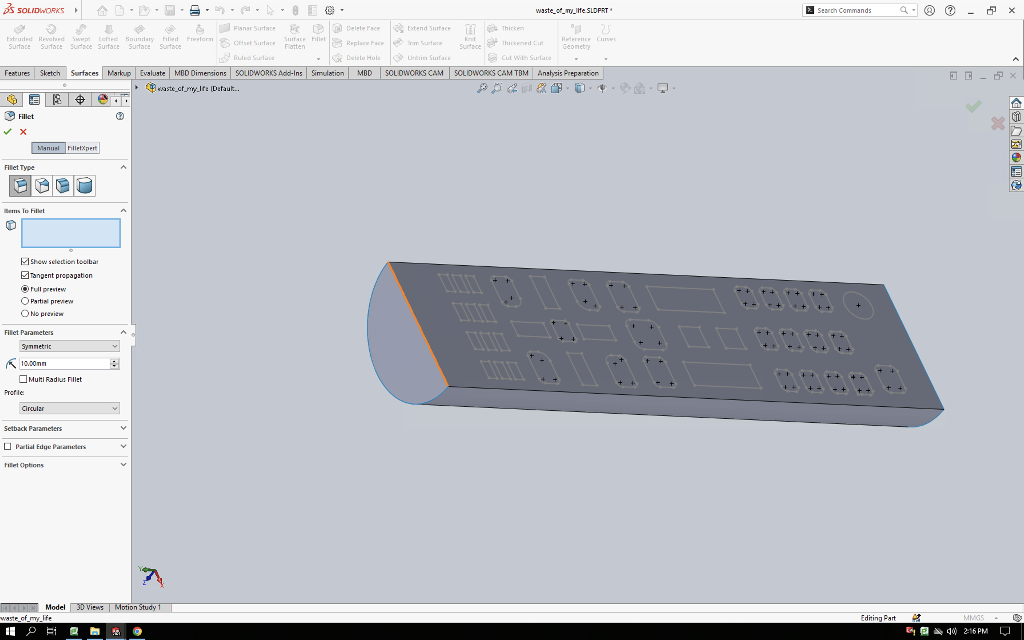Select No preview radio button

tap(25, 313)
